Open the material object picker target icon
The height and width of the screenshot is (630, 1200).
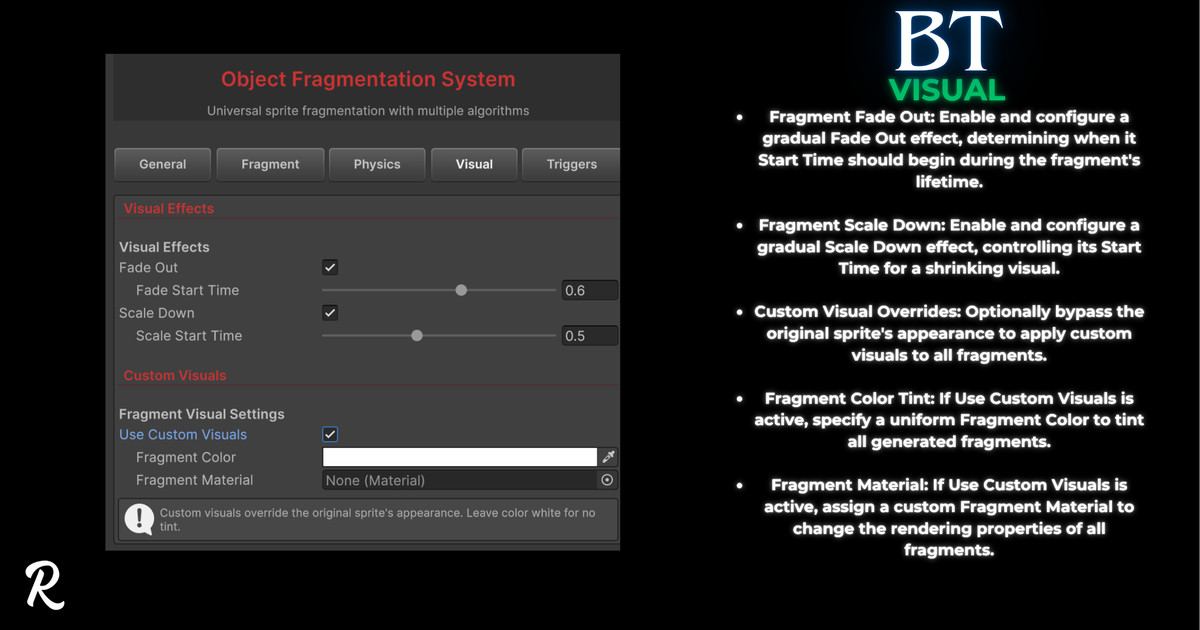pyautogui.click(x=608, y=480)
